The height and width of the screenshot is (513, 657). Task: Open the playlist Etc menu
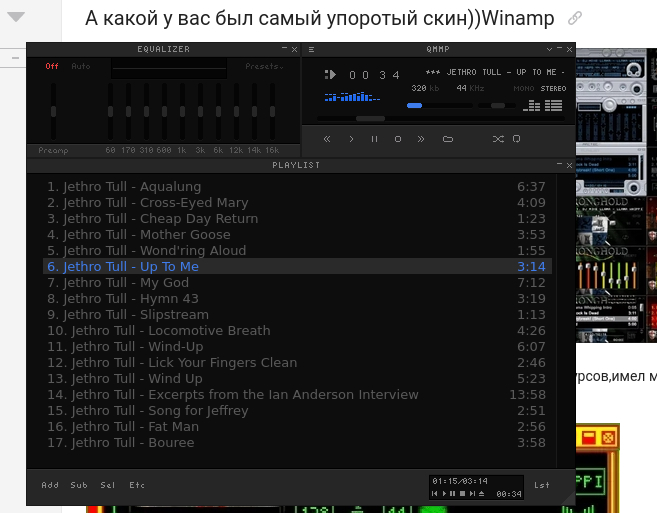coord(137,485)
